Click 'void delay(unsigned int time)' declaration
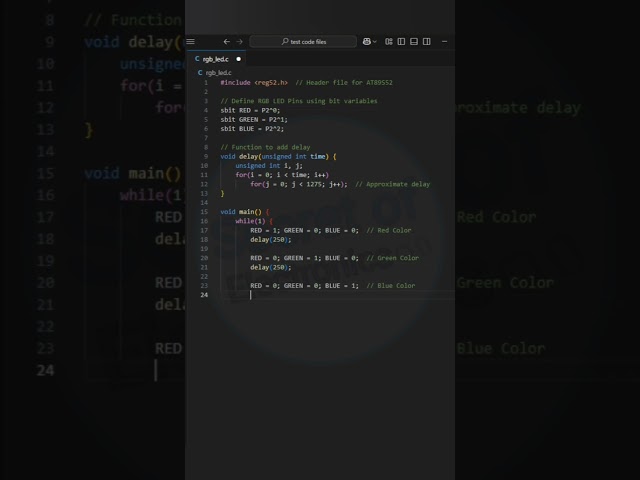This screenshot has width=640, height=480. coord(275,156)
